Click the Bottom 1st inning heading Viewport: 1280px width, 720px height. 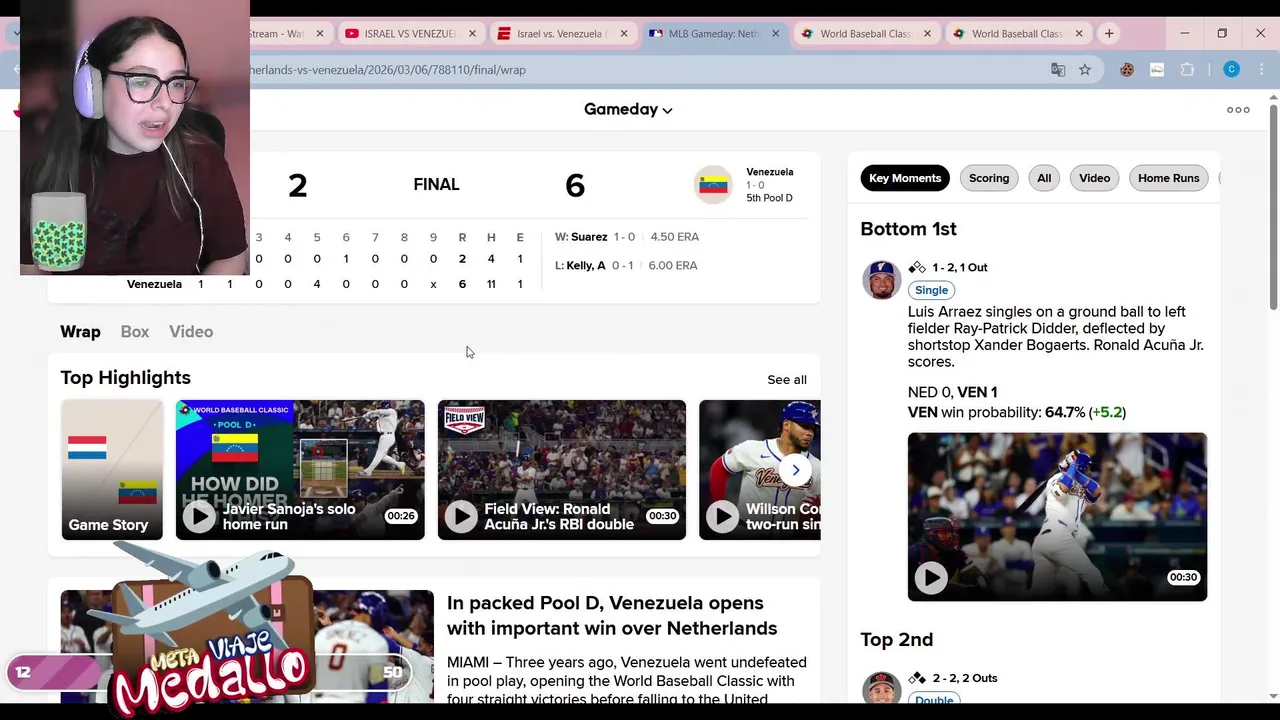pos(908,229)
